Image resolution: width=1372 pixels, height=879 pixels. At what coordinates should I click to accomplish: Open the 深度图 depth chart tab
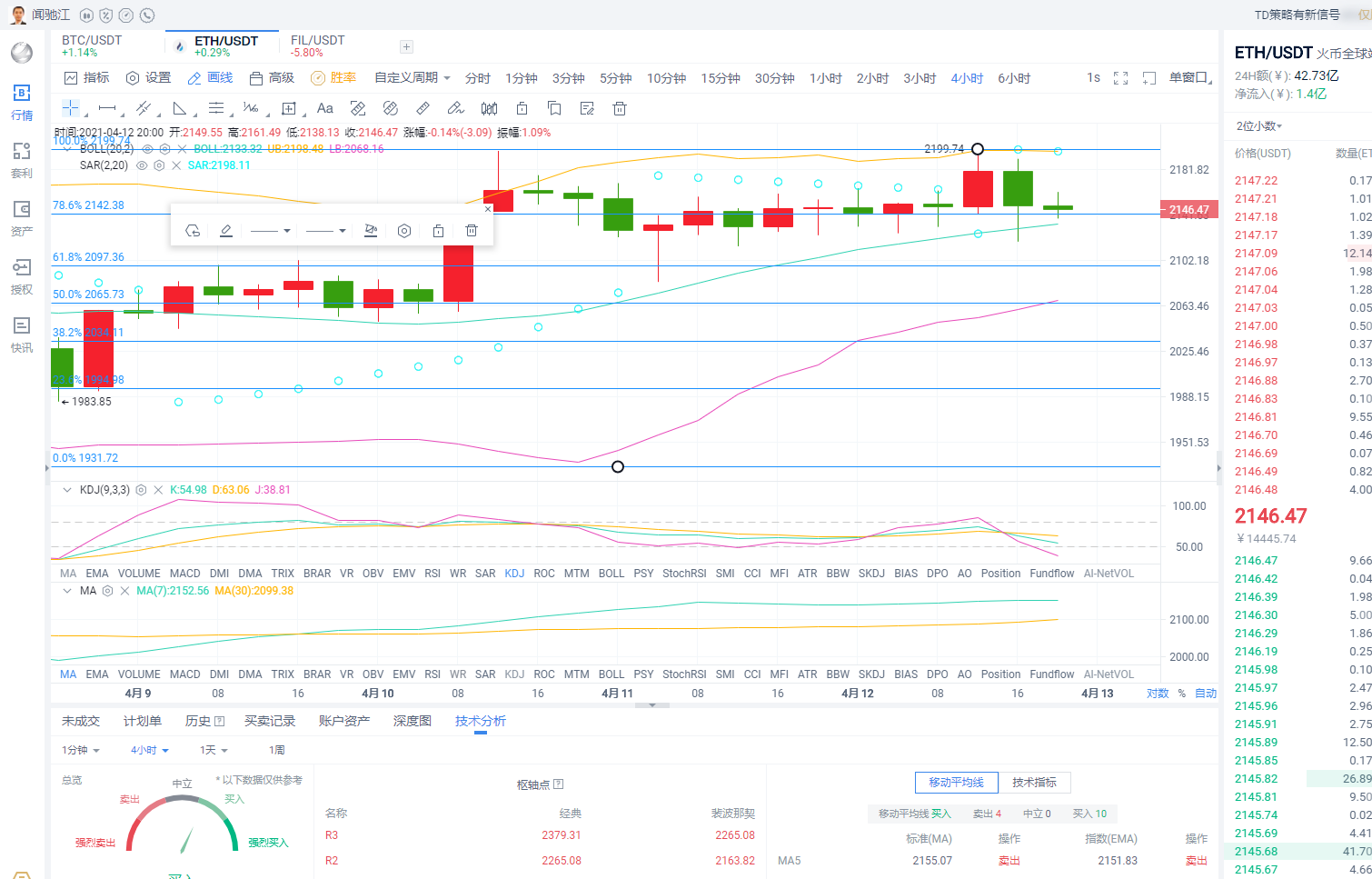point(412,721)
